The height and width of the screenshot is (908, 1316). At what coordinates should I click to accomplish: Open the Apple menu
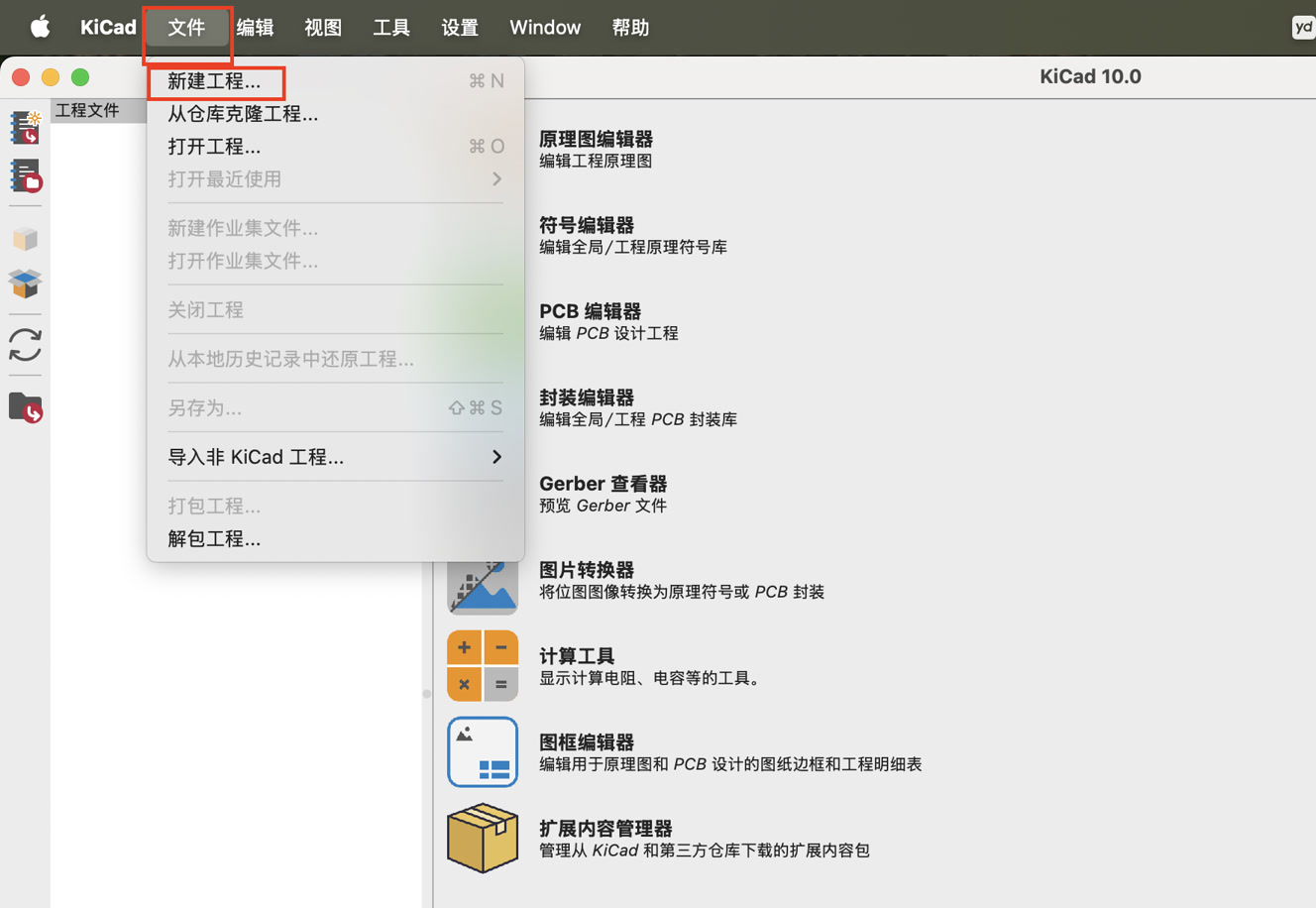pos(40,27)
